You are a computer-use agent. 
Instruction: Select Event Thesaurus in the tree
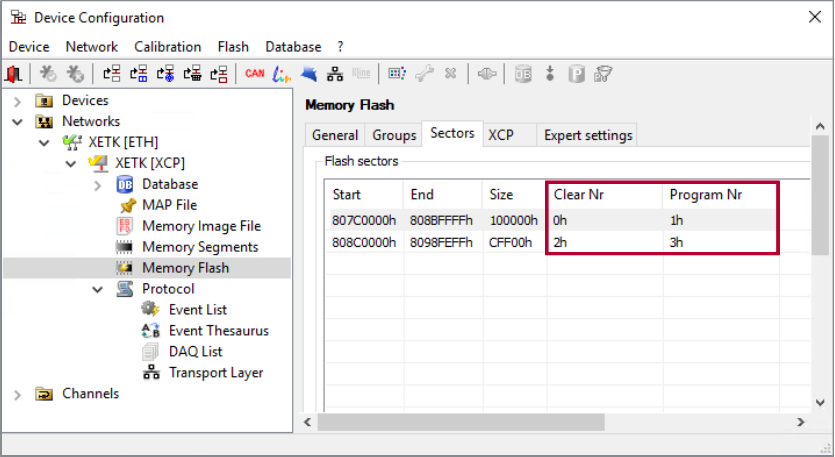click(218, 331)
